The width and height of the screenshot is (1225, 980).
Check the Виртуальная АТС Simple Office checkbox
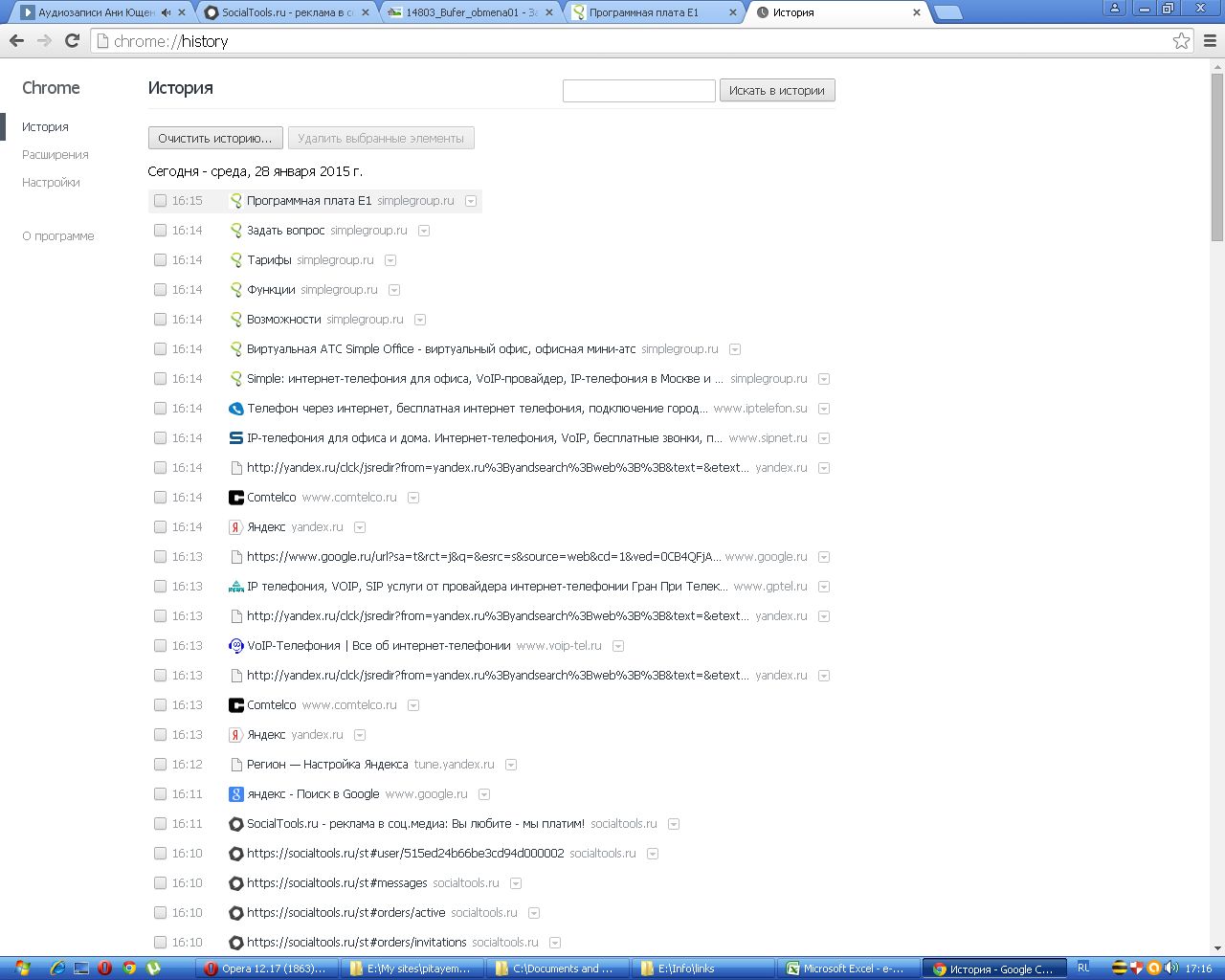tap(160, 349)
